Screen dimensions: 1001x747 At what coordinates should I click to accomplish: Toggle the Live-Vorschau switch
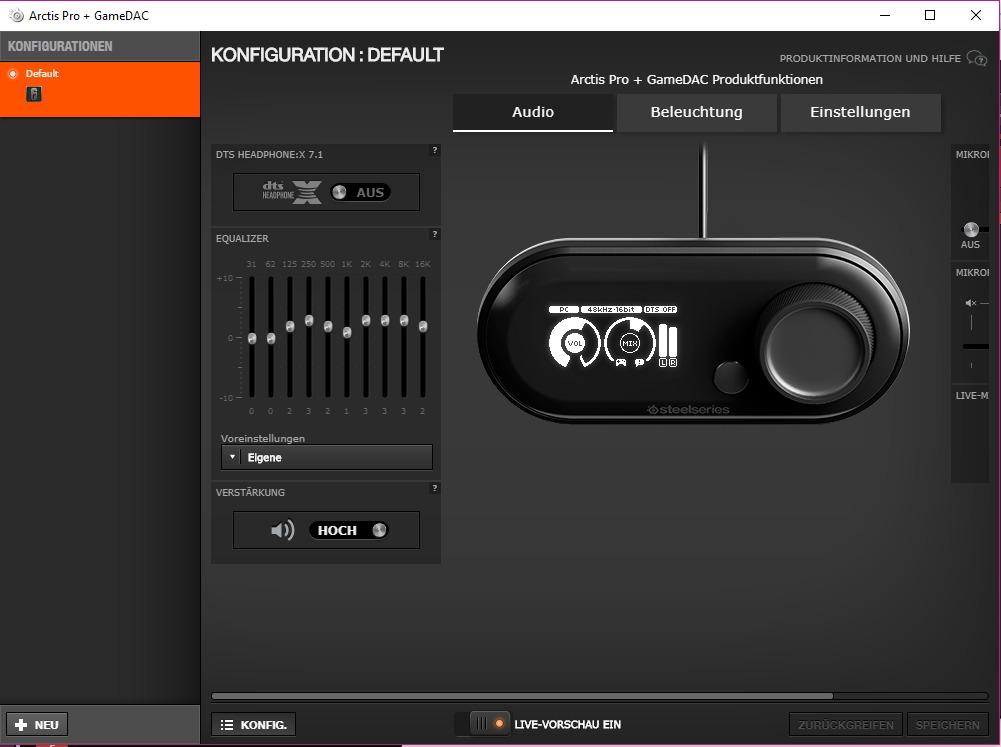pos(490,723)
